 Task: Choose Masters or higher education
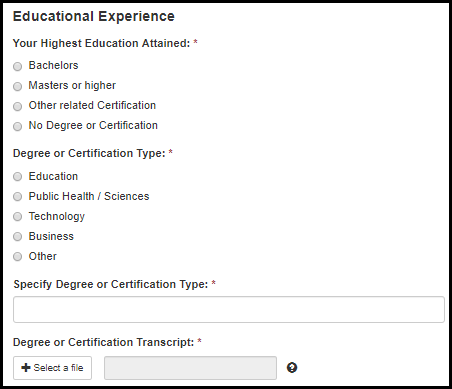click(17, 86)
